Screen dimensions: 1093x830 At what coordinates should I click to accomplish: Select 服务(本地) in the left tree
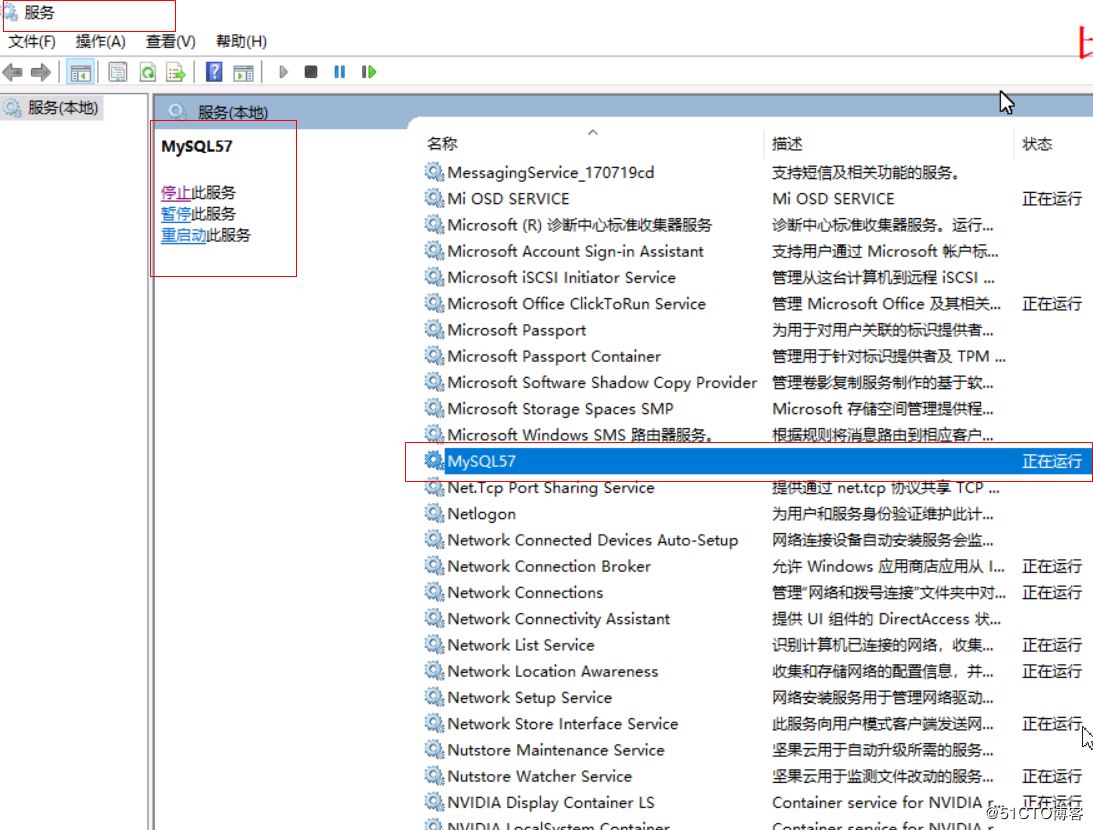point(63,108)
